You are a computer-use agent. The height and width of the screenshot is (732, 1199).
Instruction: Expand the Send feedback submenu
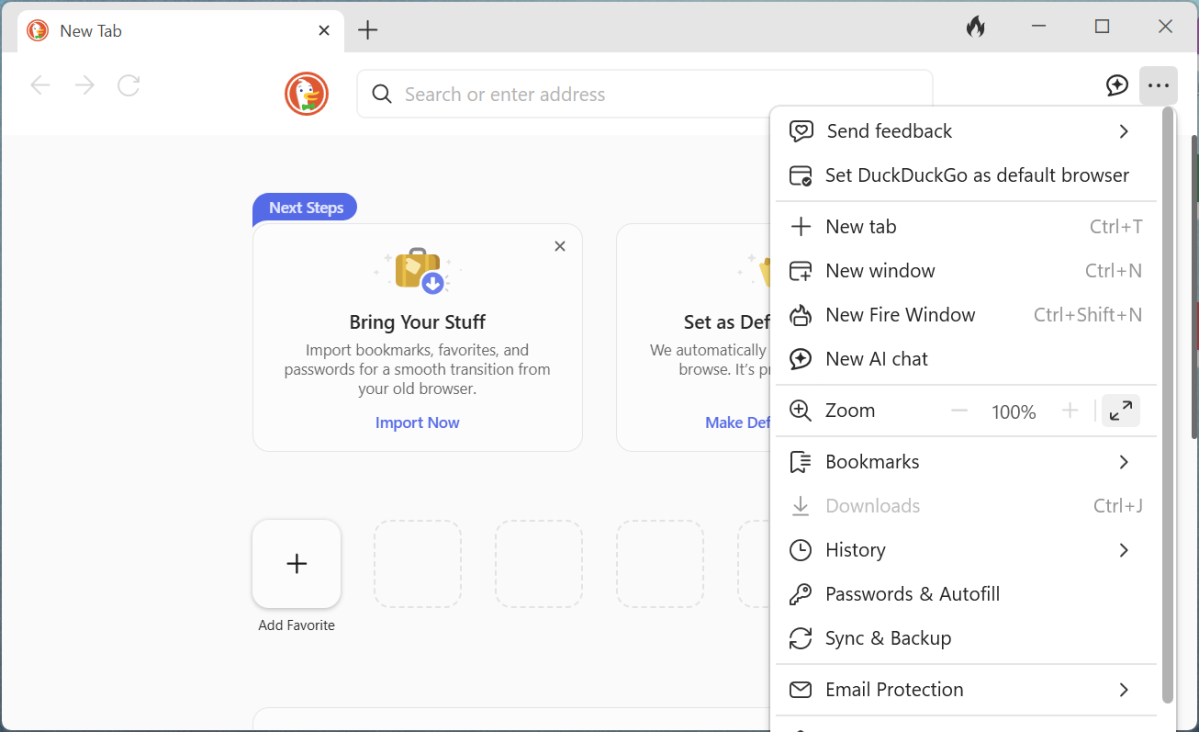coord(1123,131)
